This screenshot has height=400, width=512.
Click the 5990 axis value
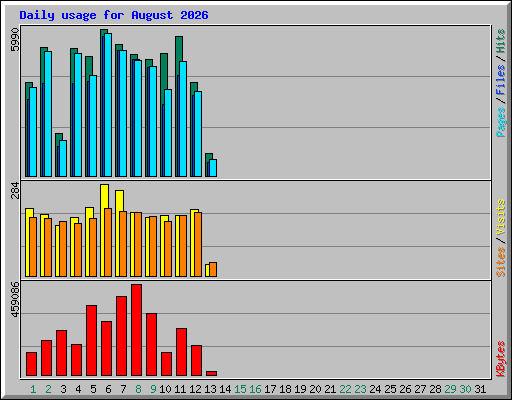pos(15,40)
